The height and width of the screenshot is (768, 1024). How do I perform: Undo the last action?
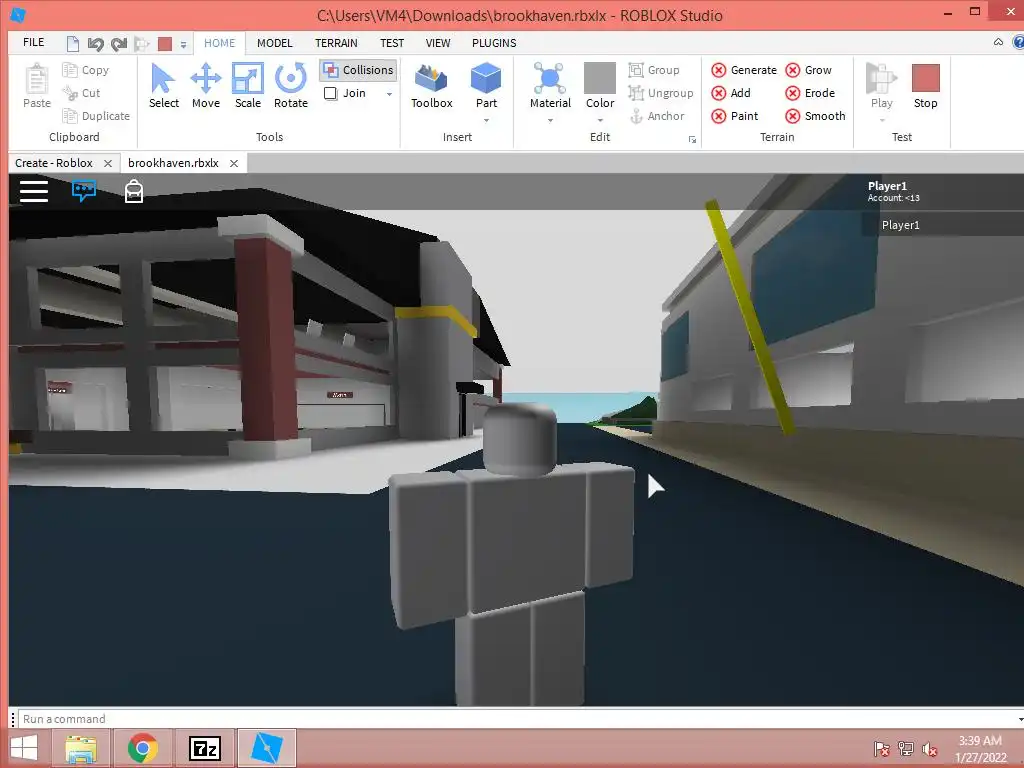point(95,44)
